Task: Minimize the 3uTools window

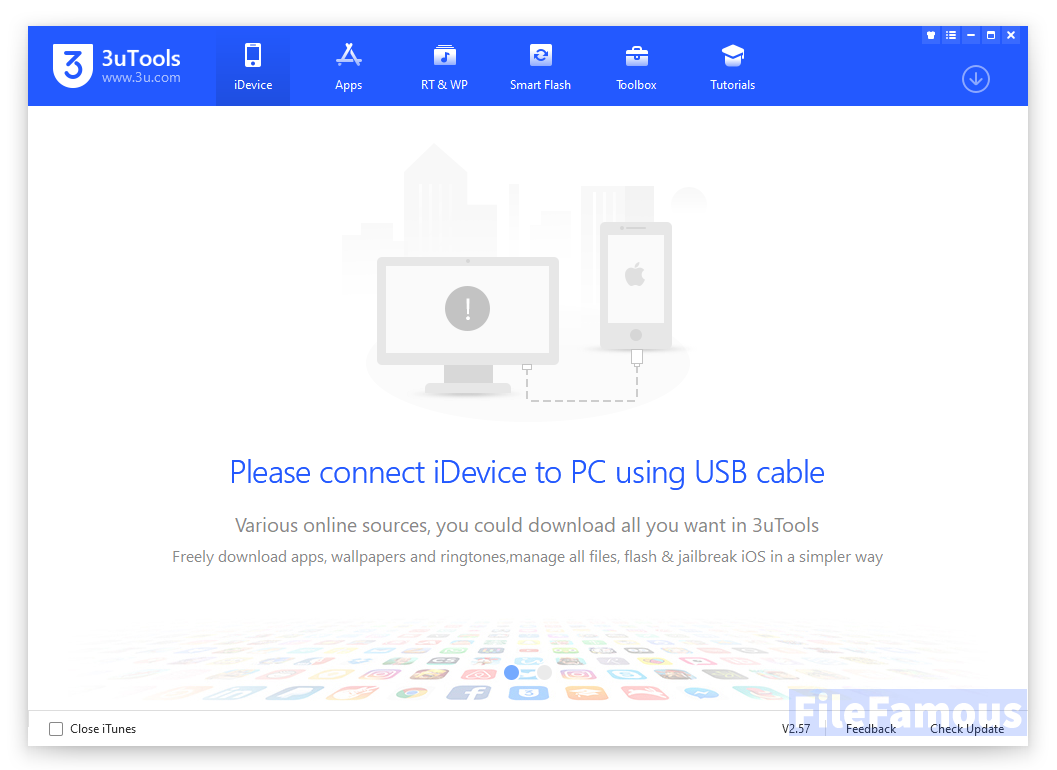Action: 971,35
